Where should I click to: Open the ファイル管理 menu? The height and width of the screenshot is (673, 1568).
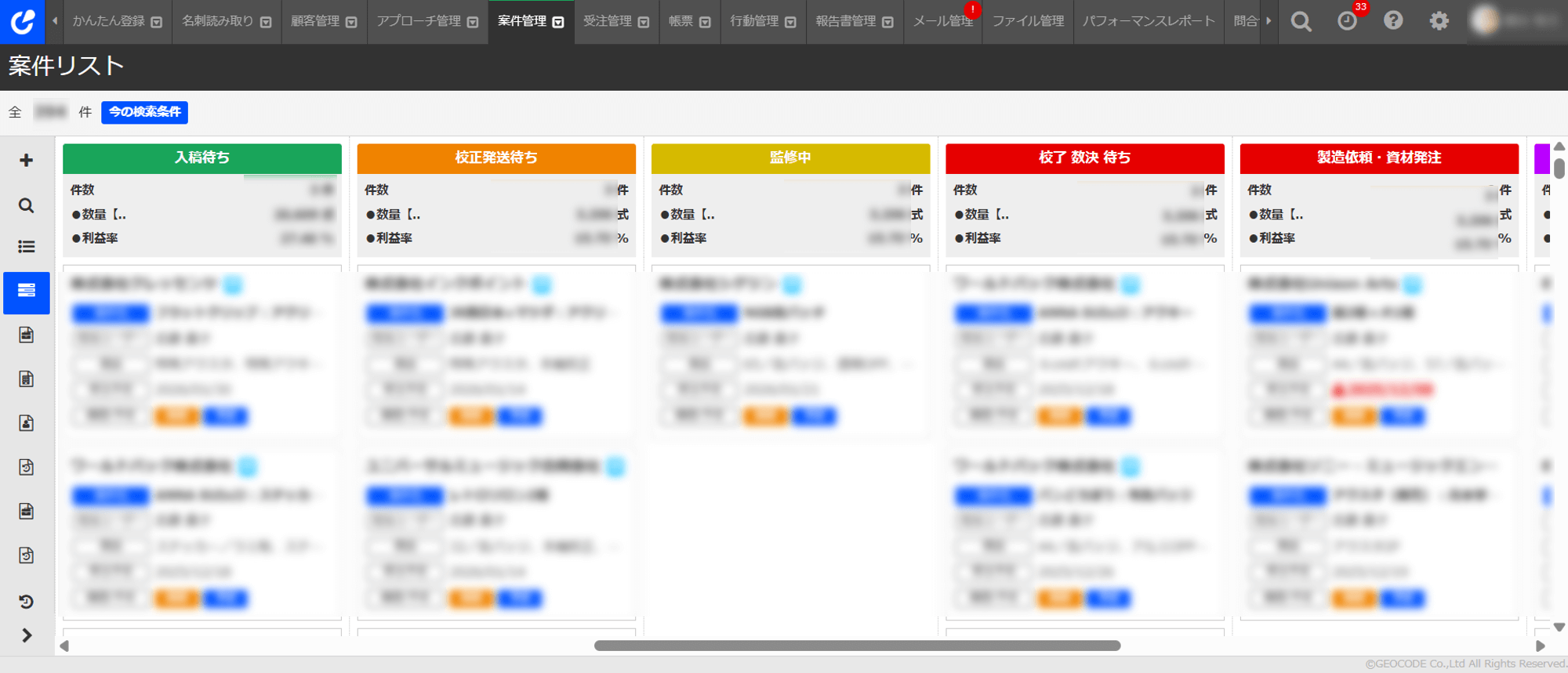[x=1028, y=21]
